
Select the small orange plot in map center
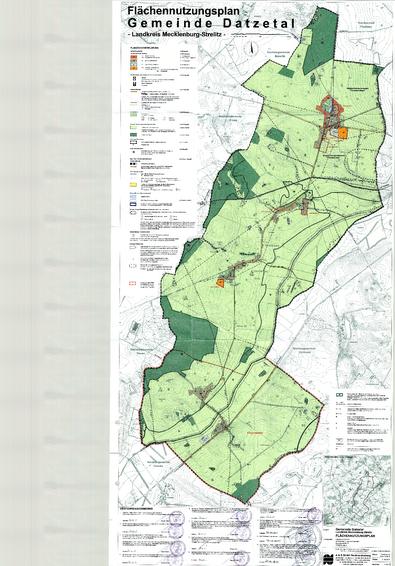(x=220, y=283)
